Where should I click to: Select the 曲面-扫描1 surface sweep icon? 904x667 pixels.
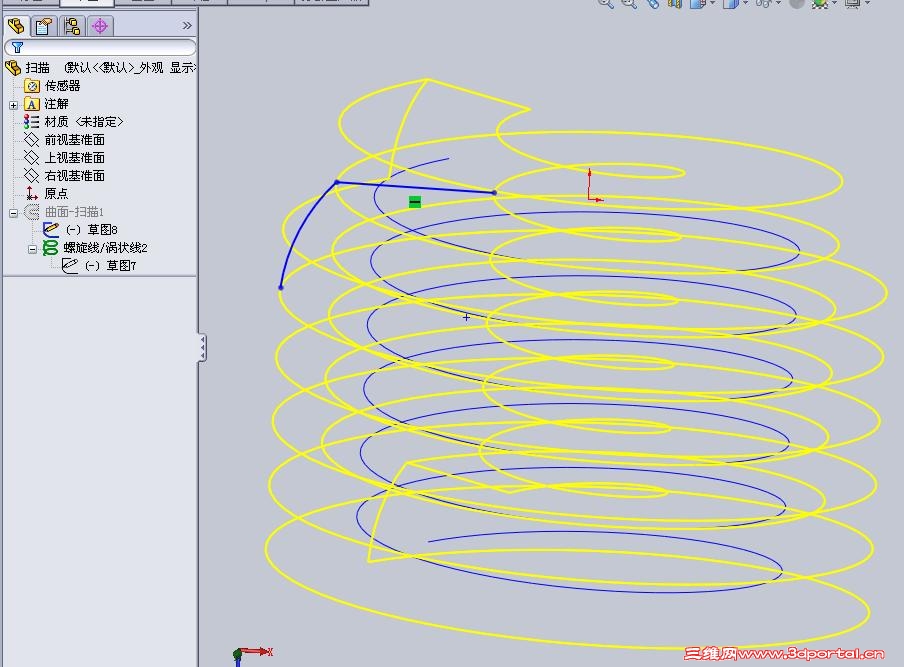[32, 212]
